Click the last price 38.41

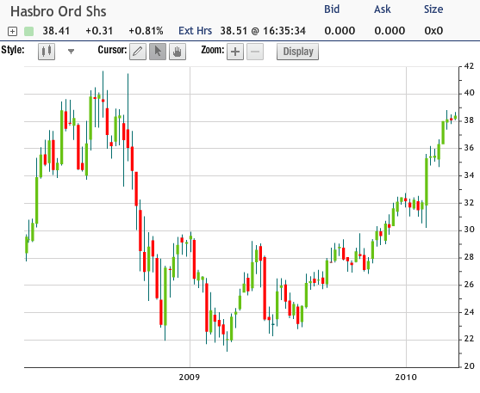(56, 31)
